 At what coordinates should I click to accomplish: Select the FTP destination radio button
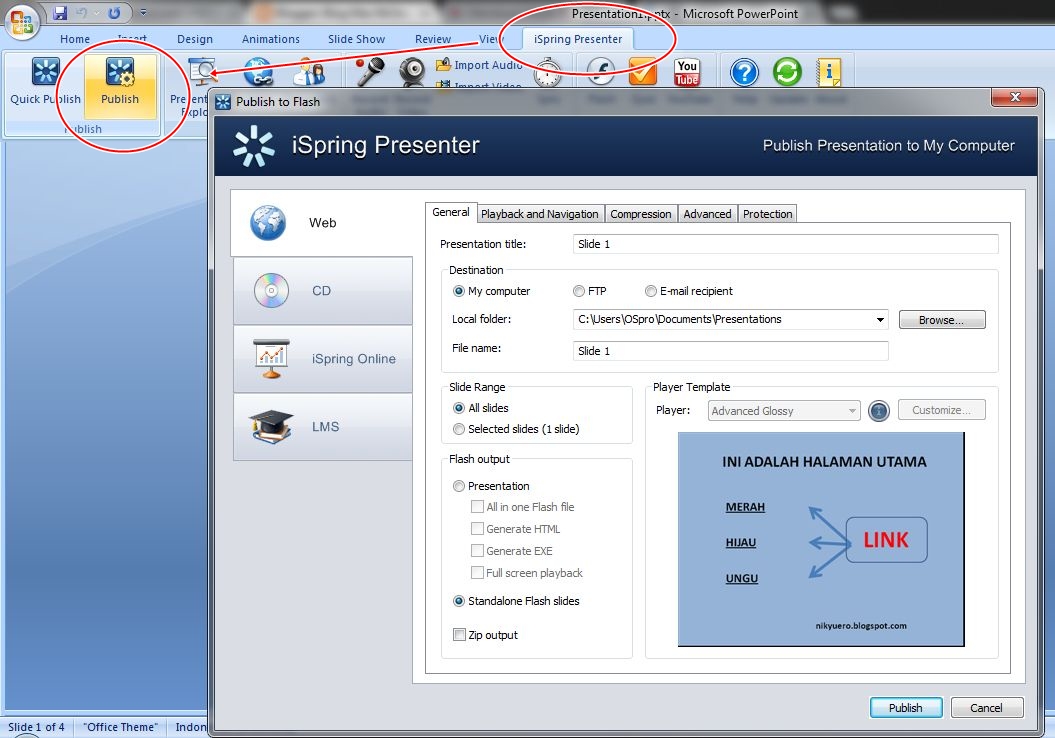[578, 291]
